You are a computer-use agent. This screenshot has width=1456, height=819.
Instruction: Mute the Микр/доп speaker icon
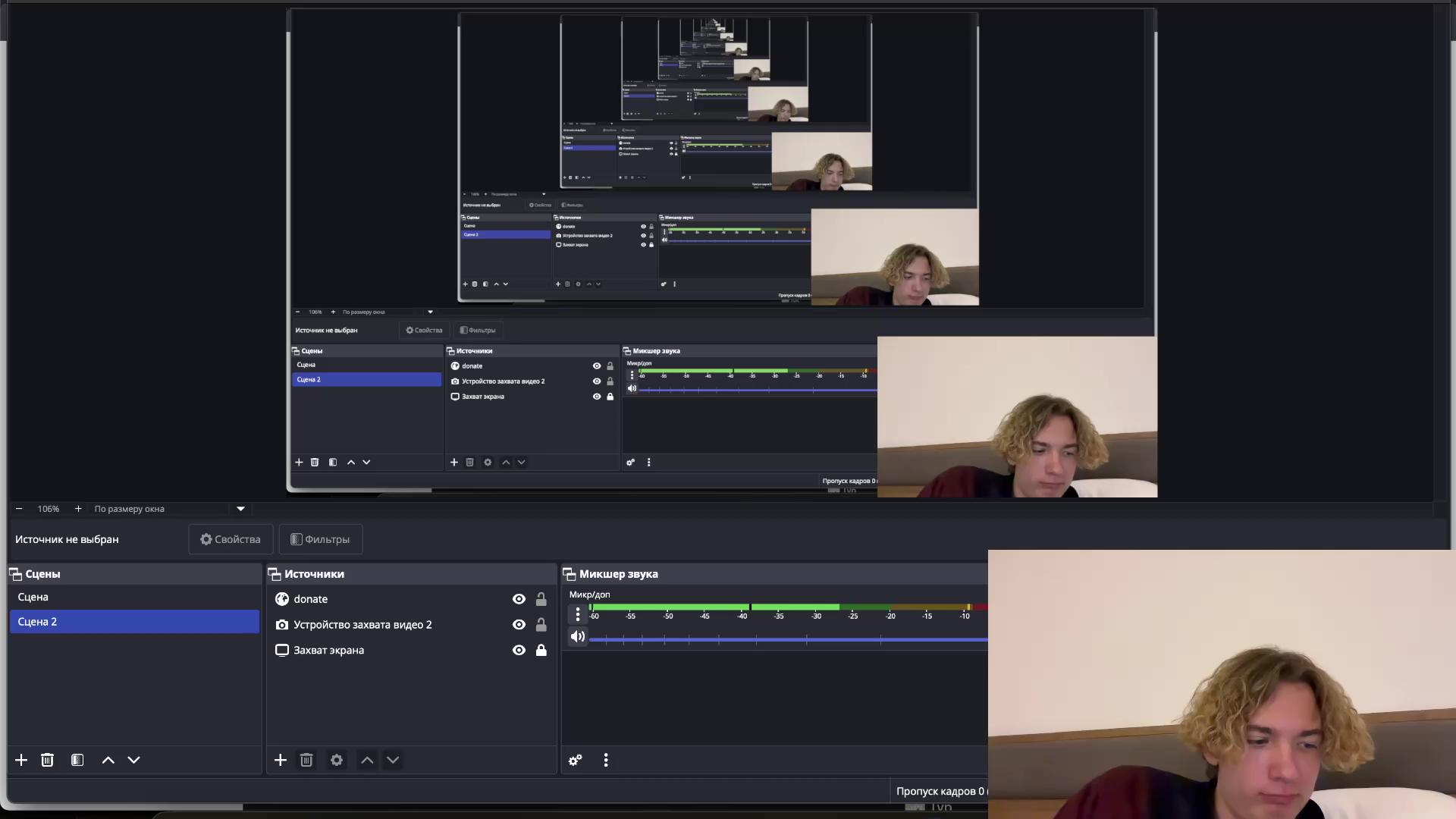tap(578, 636)
